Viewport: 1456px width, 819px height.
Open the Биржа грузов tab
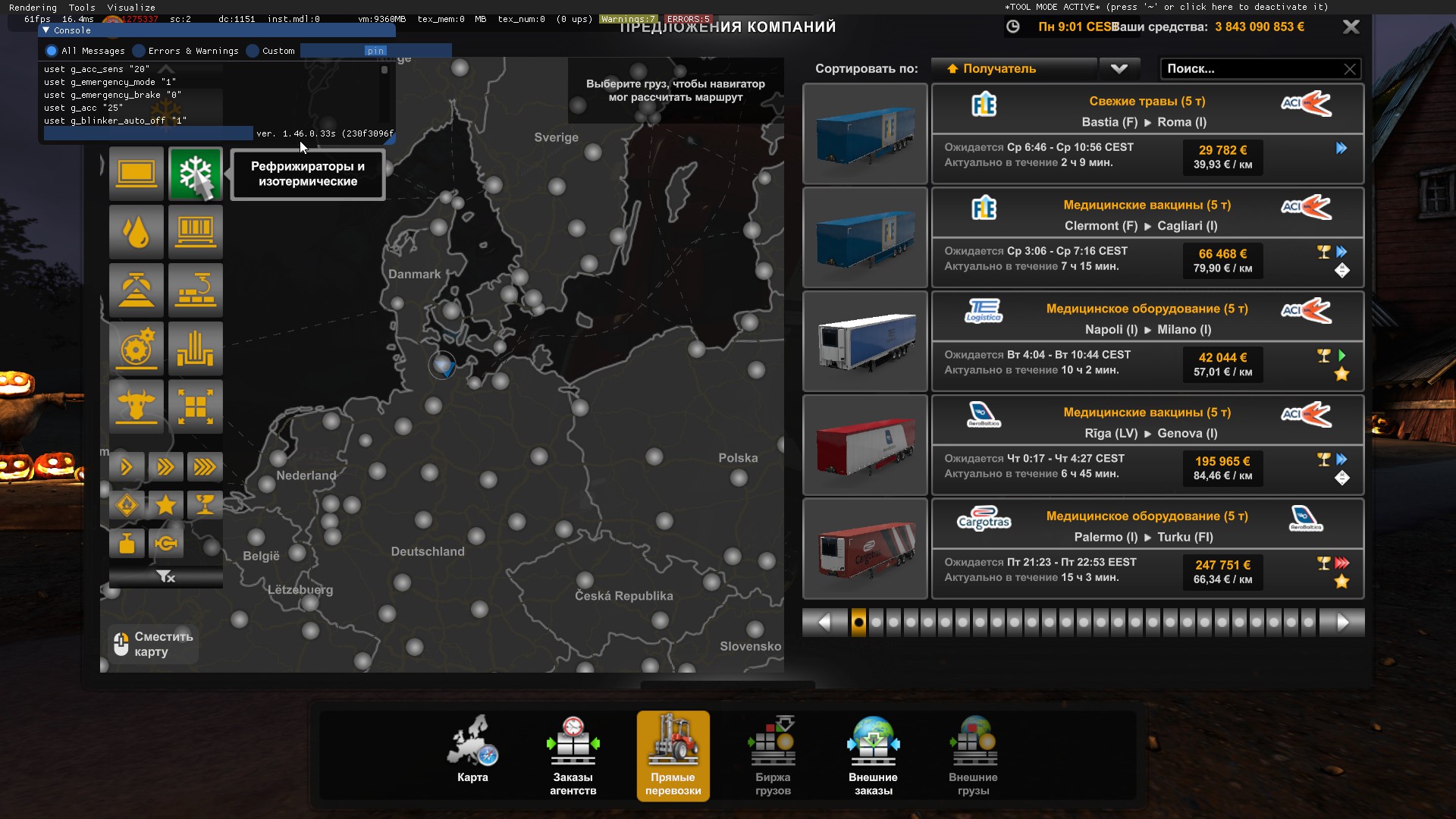pos(773,755)
